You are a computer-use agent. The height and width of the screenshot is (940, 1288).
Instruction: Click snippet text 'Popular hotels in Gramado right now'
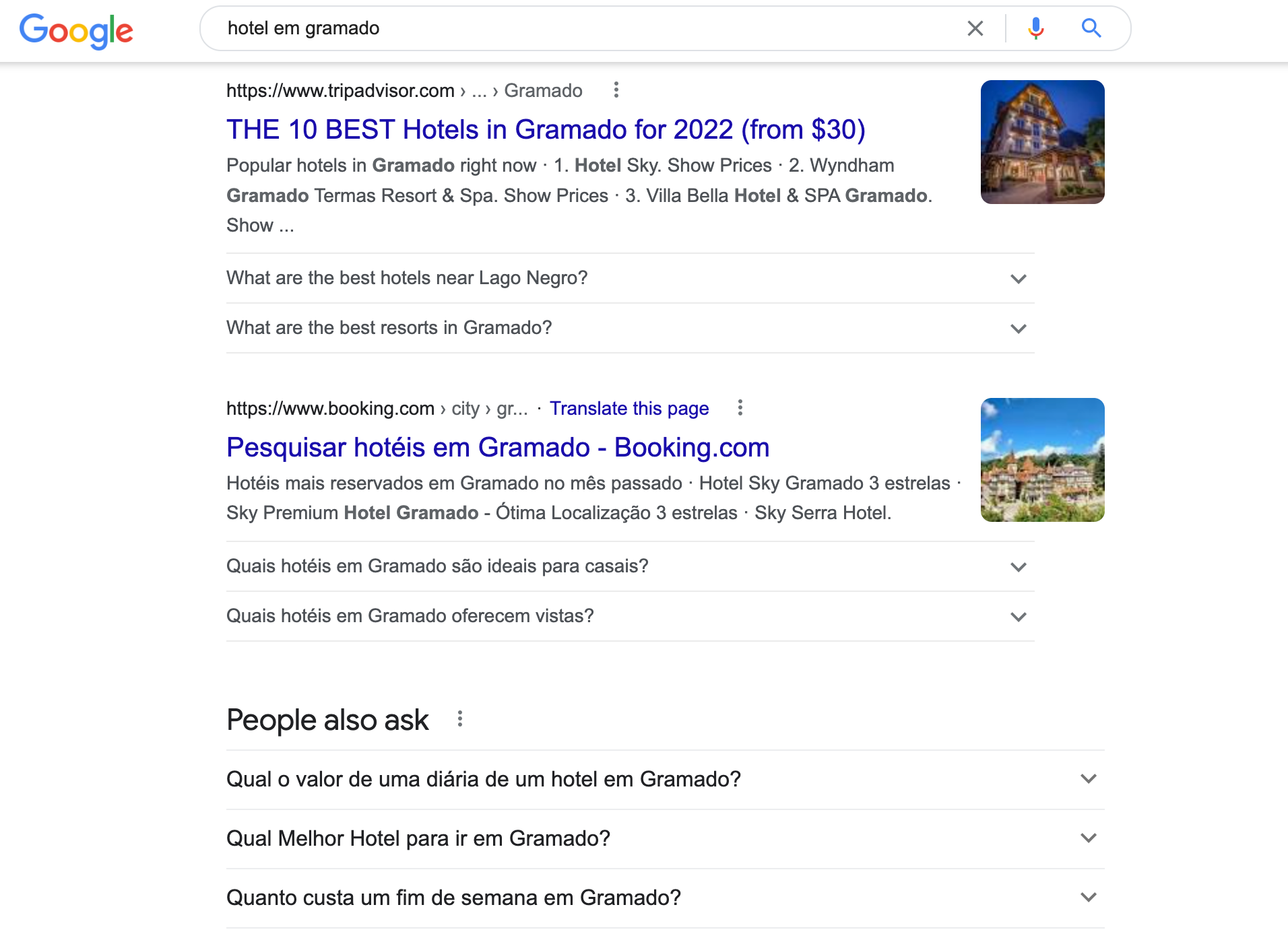(x=381, y=165)
